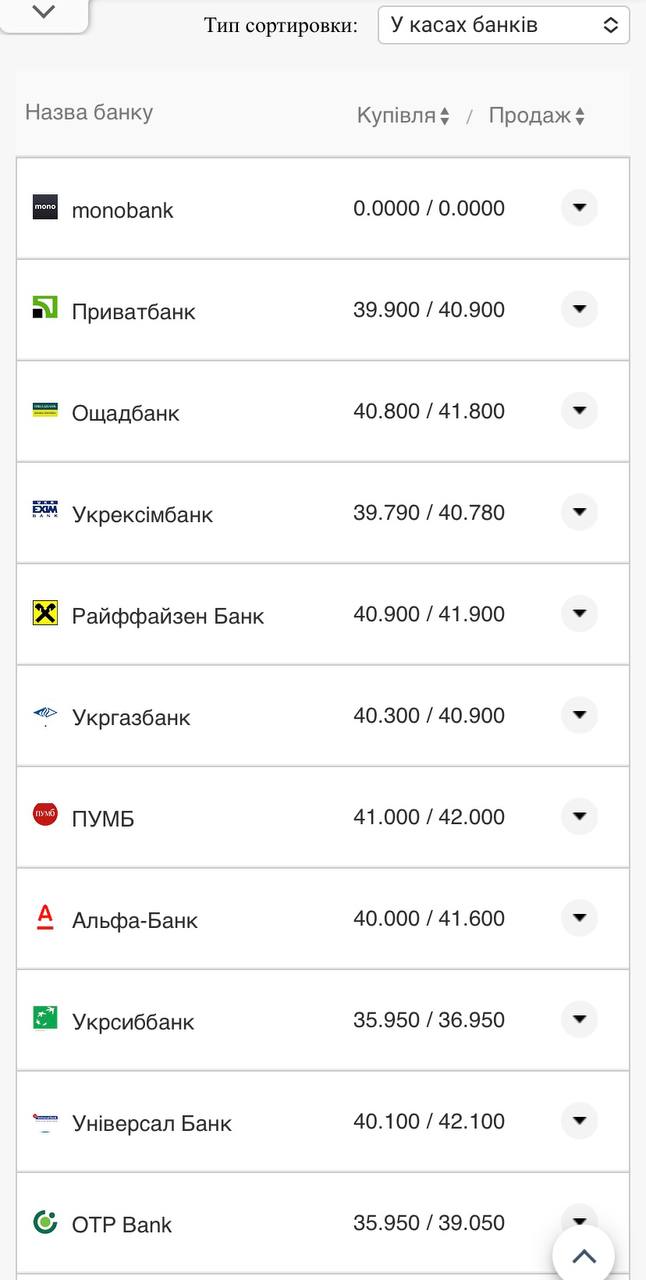646x1280 pixels.
Task: Expand details for Укргазбанк row
Action: pos(579,715)
